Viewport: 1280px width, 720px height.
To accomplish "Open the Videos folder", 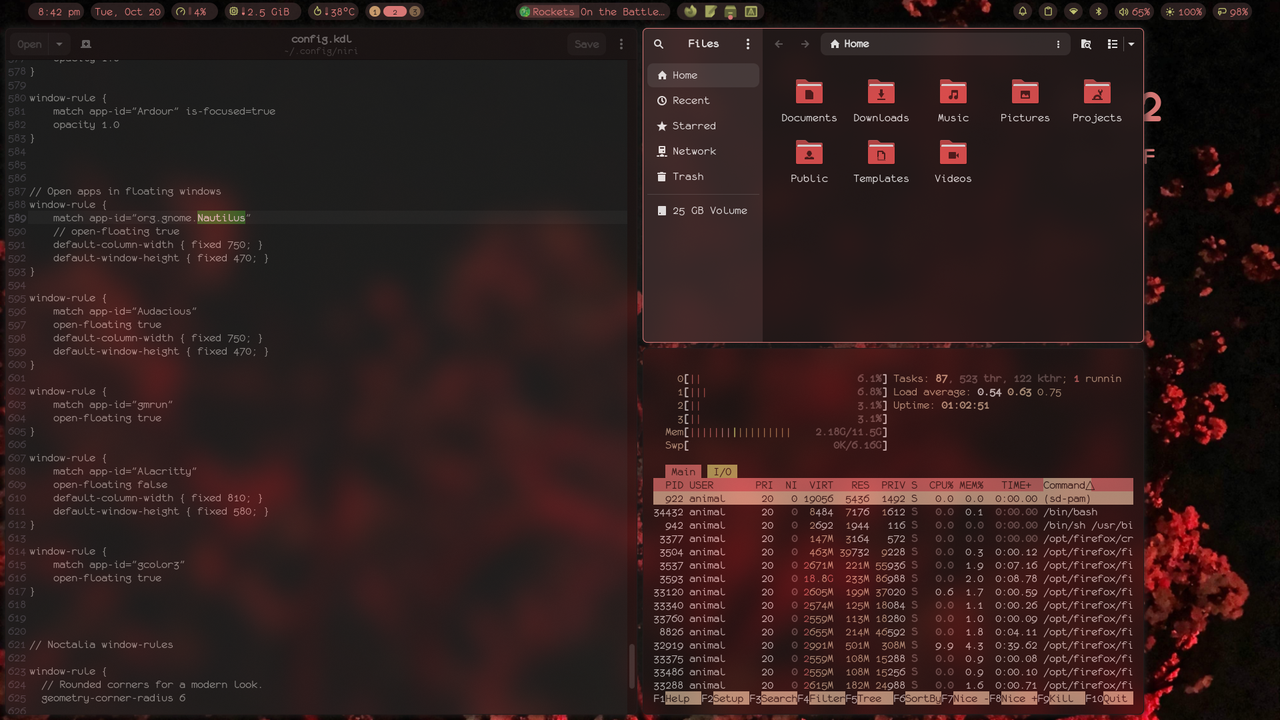I will tap(953, 162).
